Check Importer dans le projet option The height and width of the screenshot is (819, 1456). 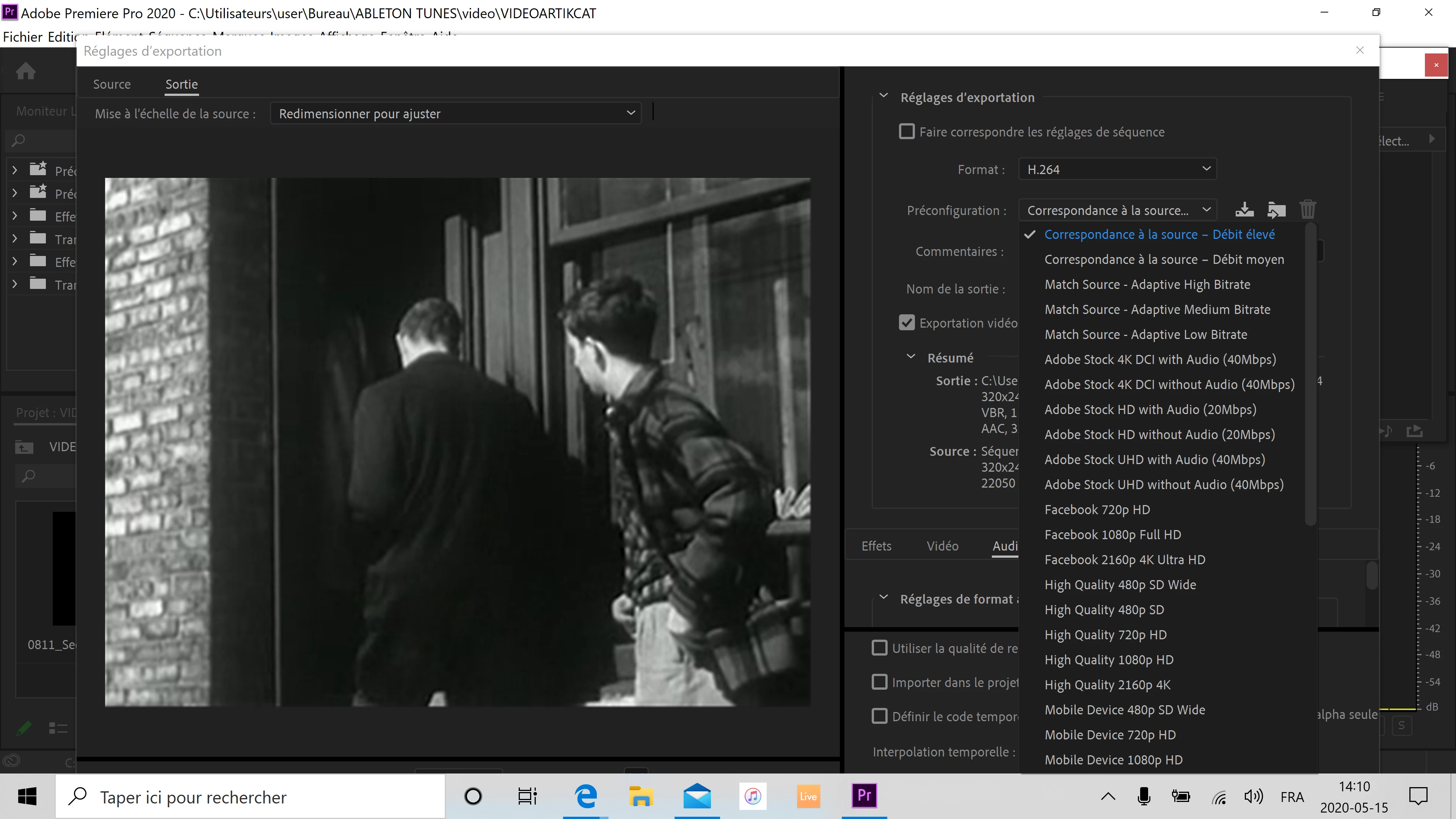pos(880,682)
